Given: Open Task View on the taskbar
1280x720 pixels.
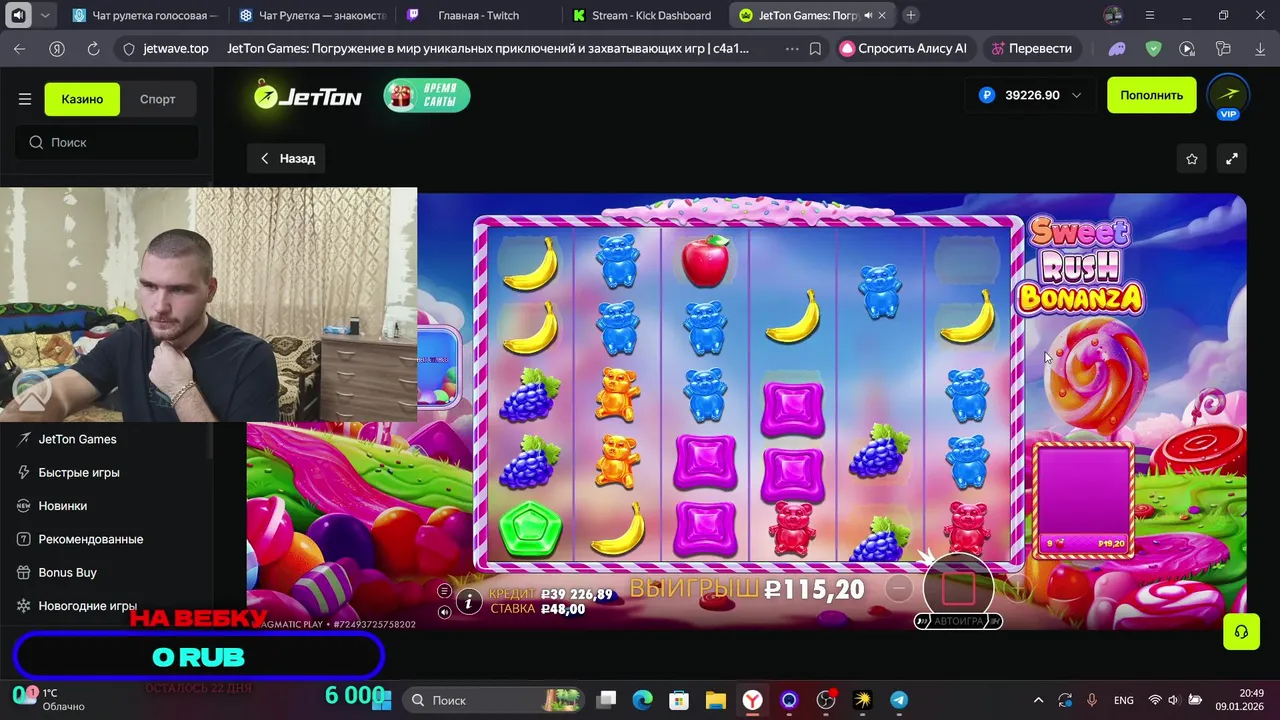Looking at the screenshot, I should (607, 700).
